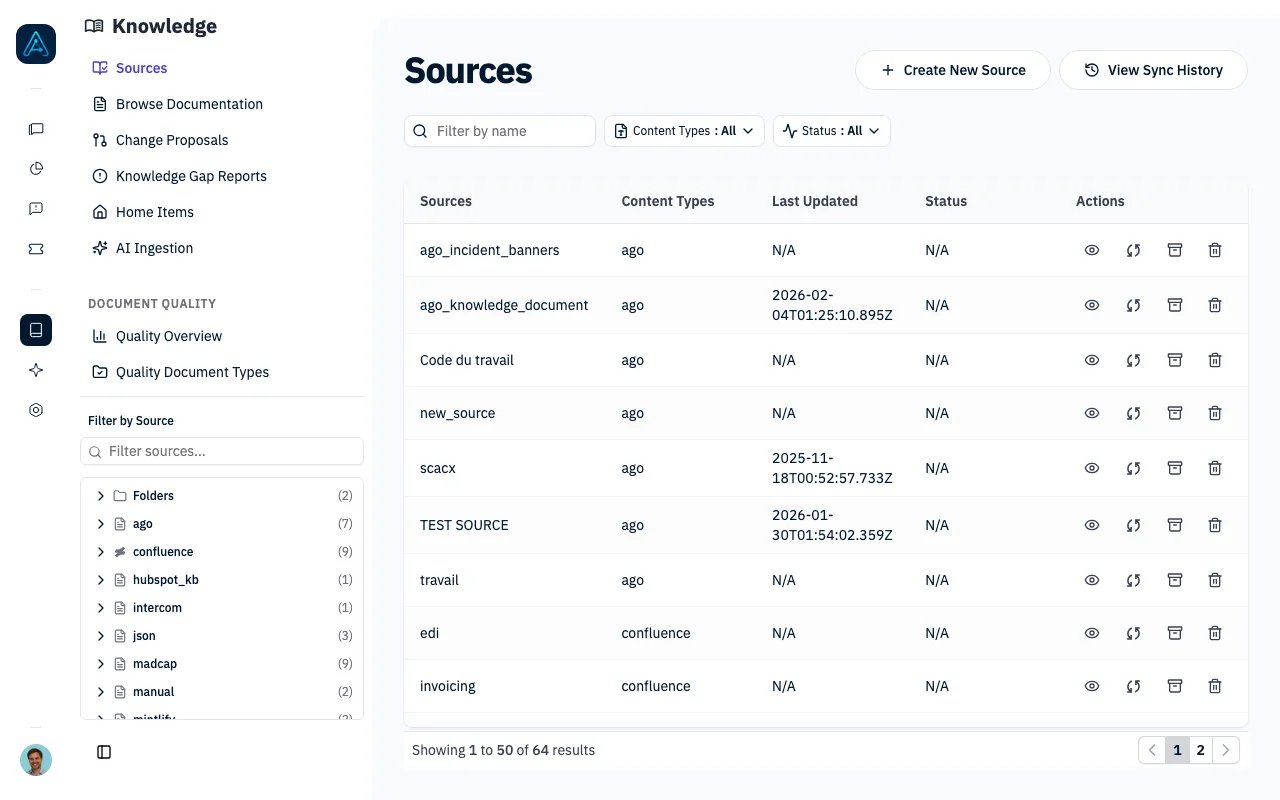The height and width of the screenshot is (800, 1280).
Task: View the scacx source eye icon
Action: coord(1092,468)
